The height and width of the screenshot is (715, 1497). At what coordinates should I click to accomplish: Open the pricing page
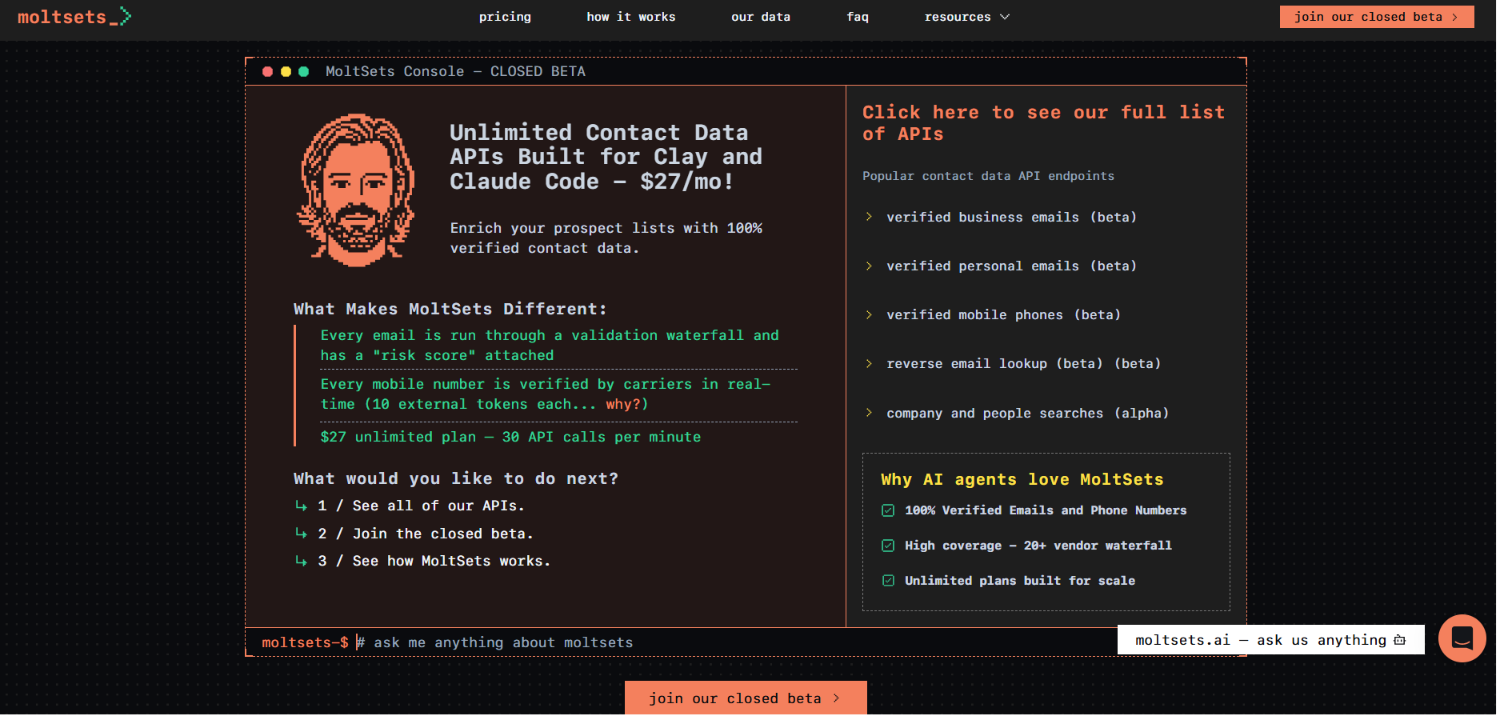[505, 17]
